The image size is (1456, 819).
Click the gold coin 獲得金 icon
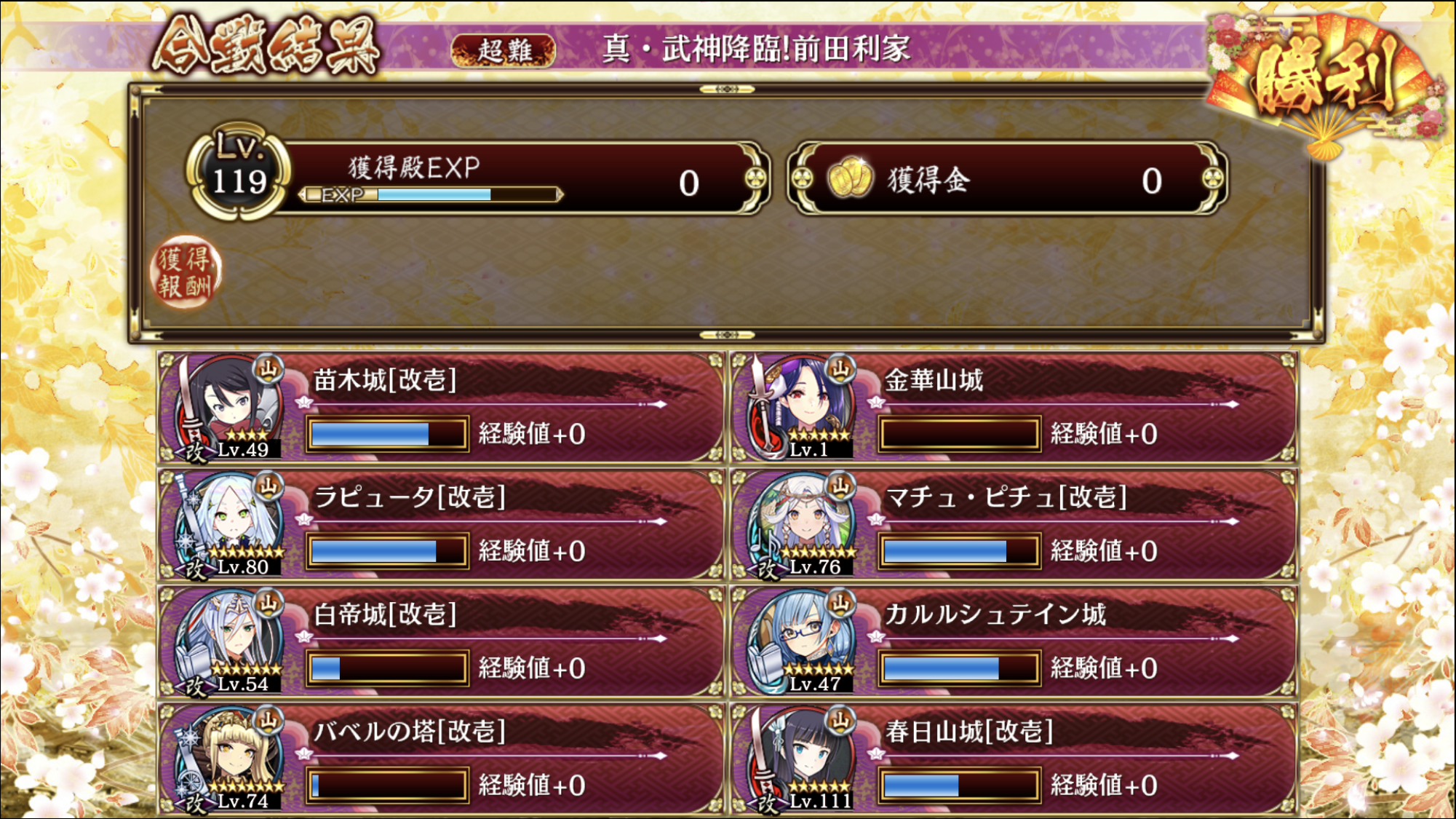[x=849, y=178]
